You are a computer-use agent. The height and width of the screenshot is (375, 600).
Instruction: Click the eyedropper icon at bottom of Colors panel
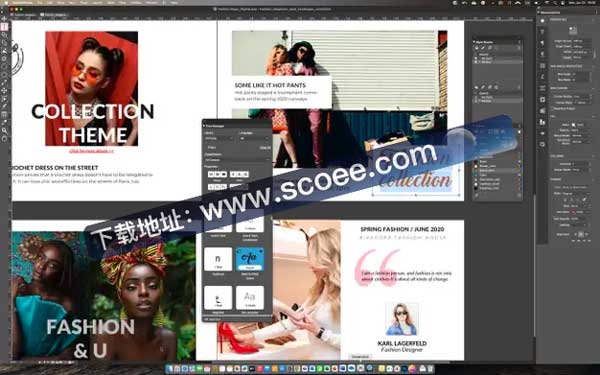tap(477, 196)
